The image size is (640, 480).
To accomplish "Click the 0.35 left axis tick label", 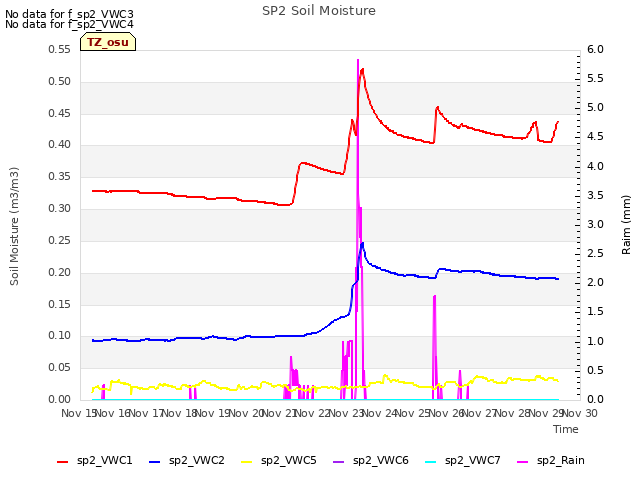I will point(60,176).
